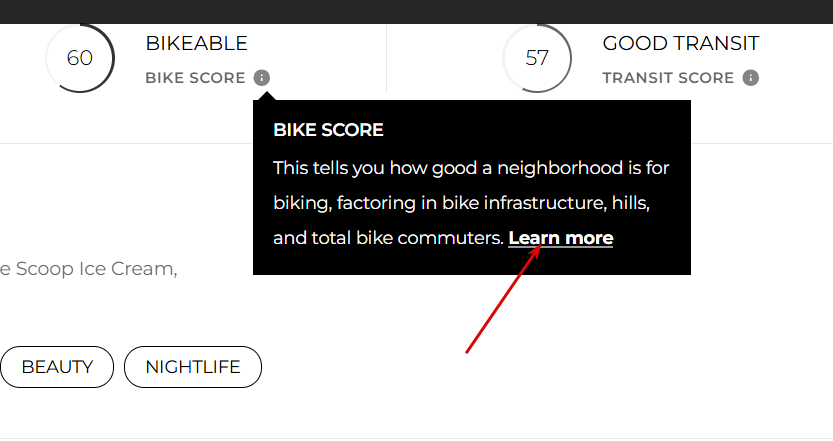The height and width of the screenshot is (441, 833).
Task: Click the GOOD TRANSIT heading
Action: [681, 44]
